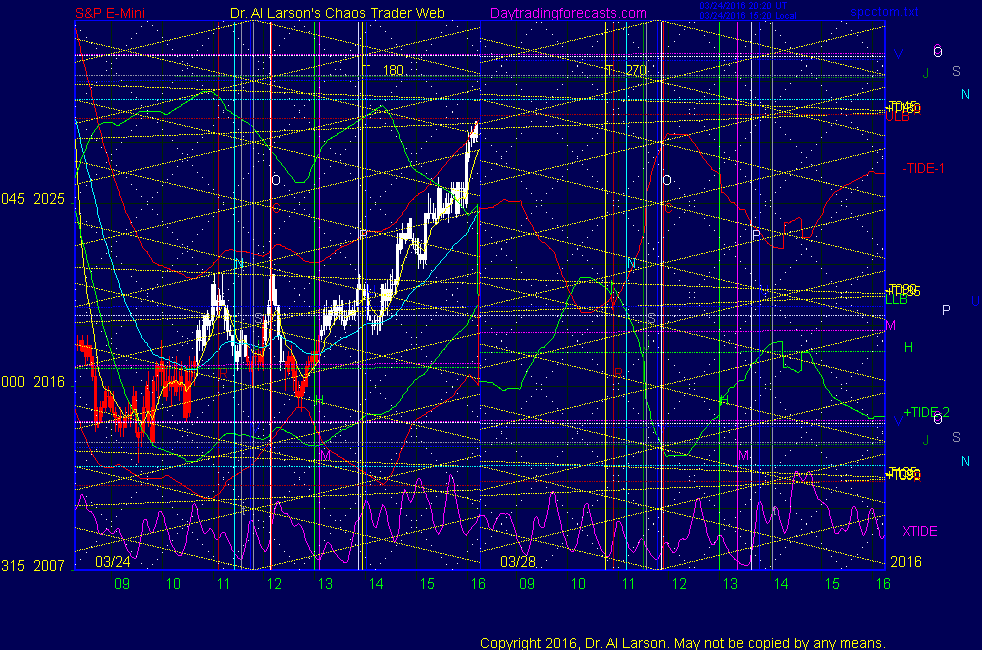Click blue "U" letter in the right margin
982x650 pixels.
(975, 302)
